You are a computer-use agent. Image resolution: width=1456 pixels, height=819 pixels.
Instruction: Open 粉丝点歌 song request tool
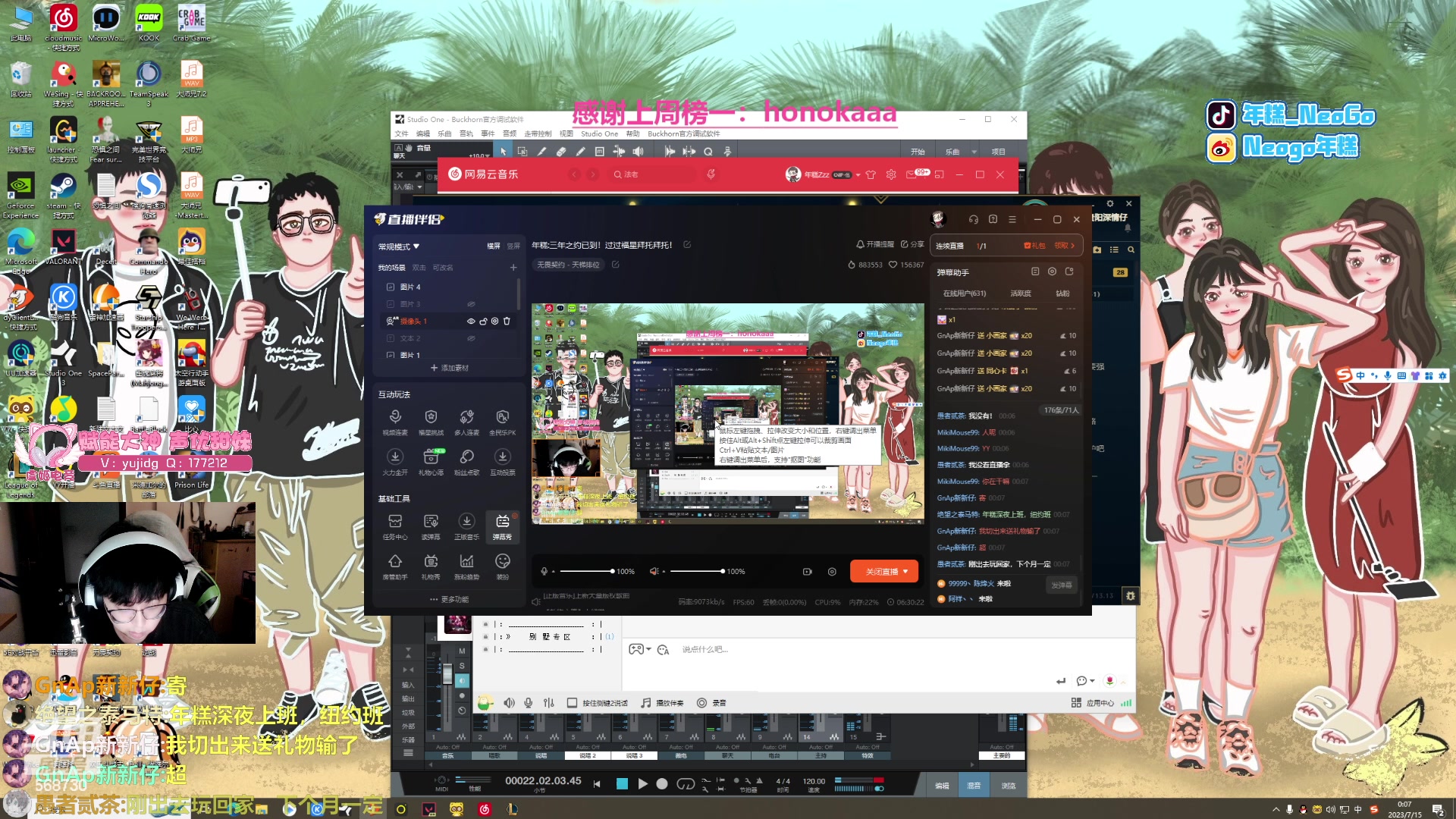(466, 462)
